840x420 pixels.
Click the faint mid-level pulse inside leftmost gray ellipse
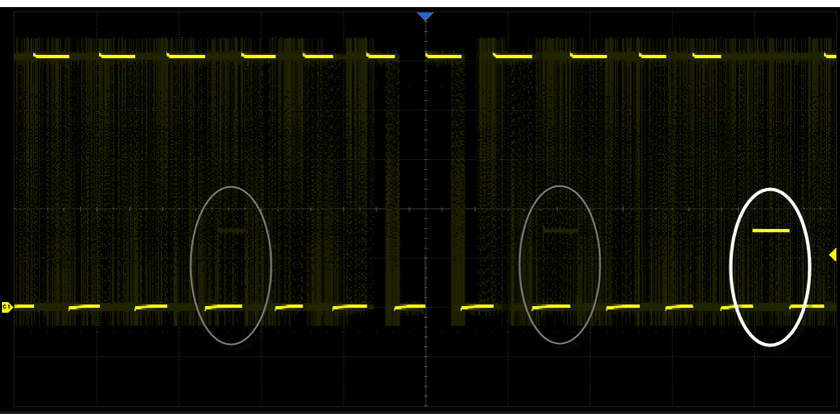click(x=232, y=231)
